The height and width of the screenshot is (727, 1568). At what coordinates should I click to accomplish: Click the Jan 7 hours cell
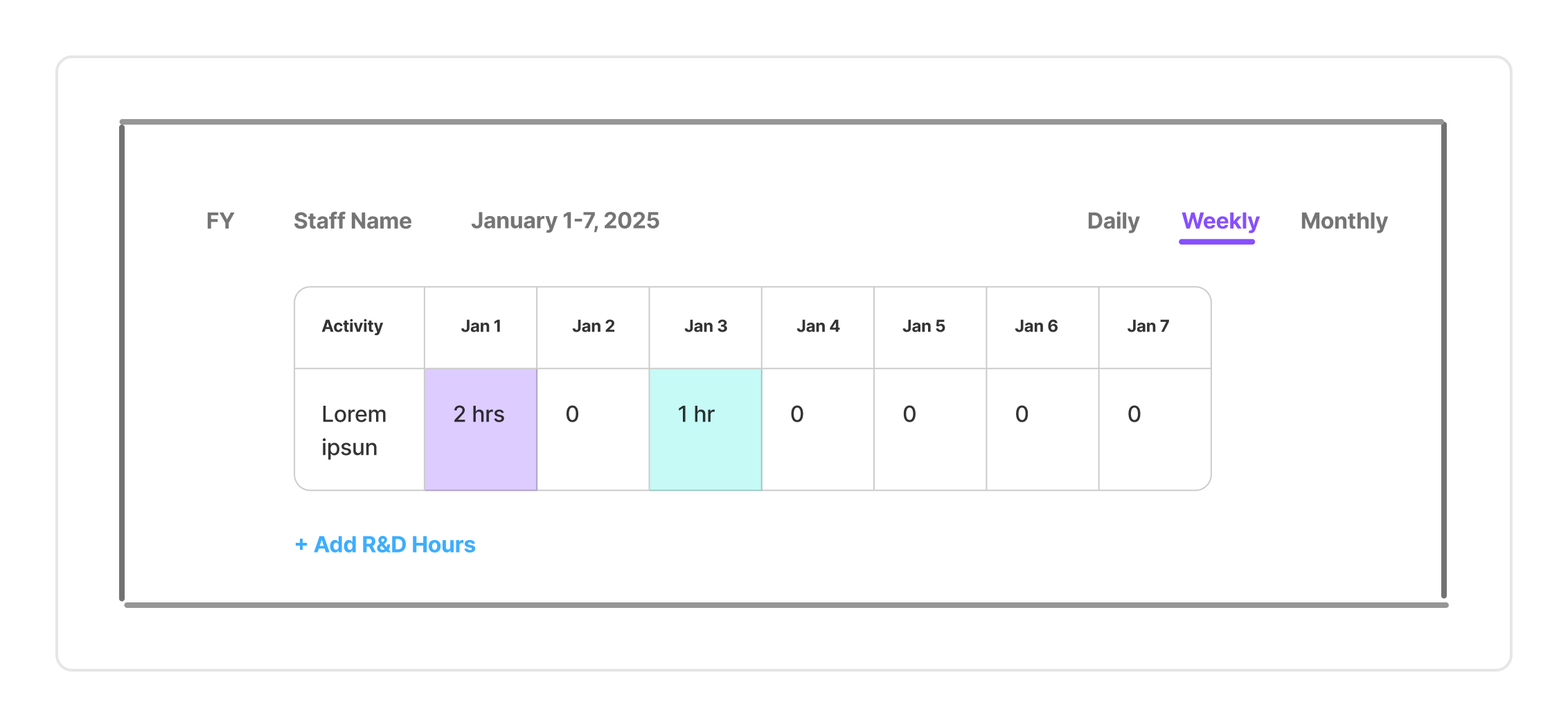[1155, 429]
